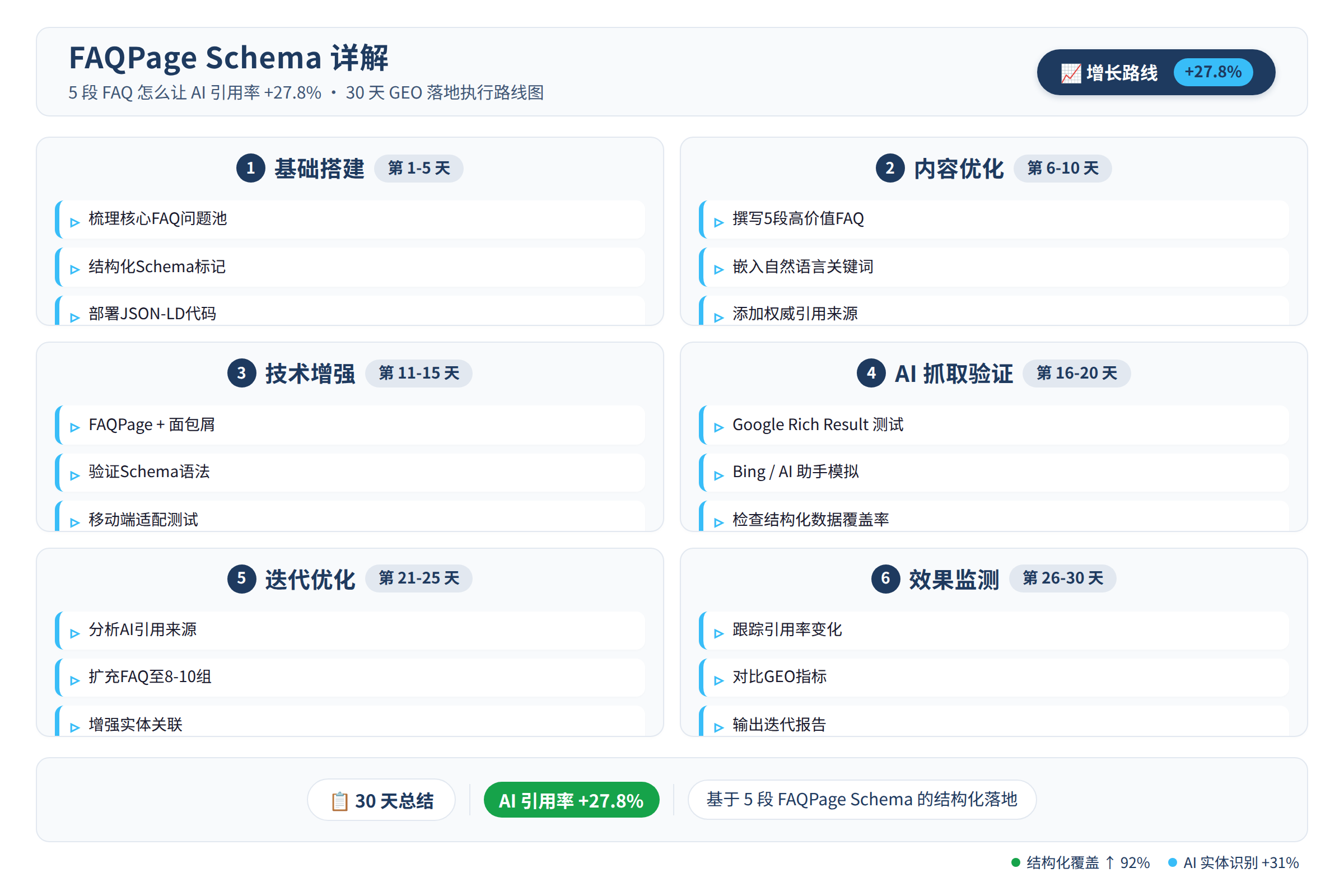1344x896 pixels.
Task: Click the 第 16-20 天 day badge
Action: click(1076, 373)
